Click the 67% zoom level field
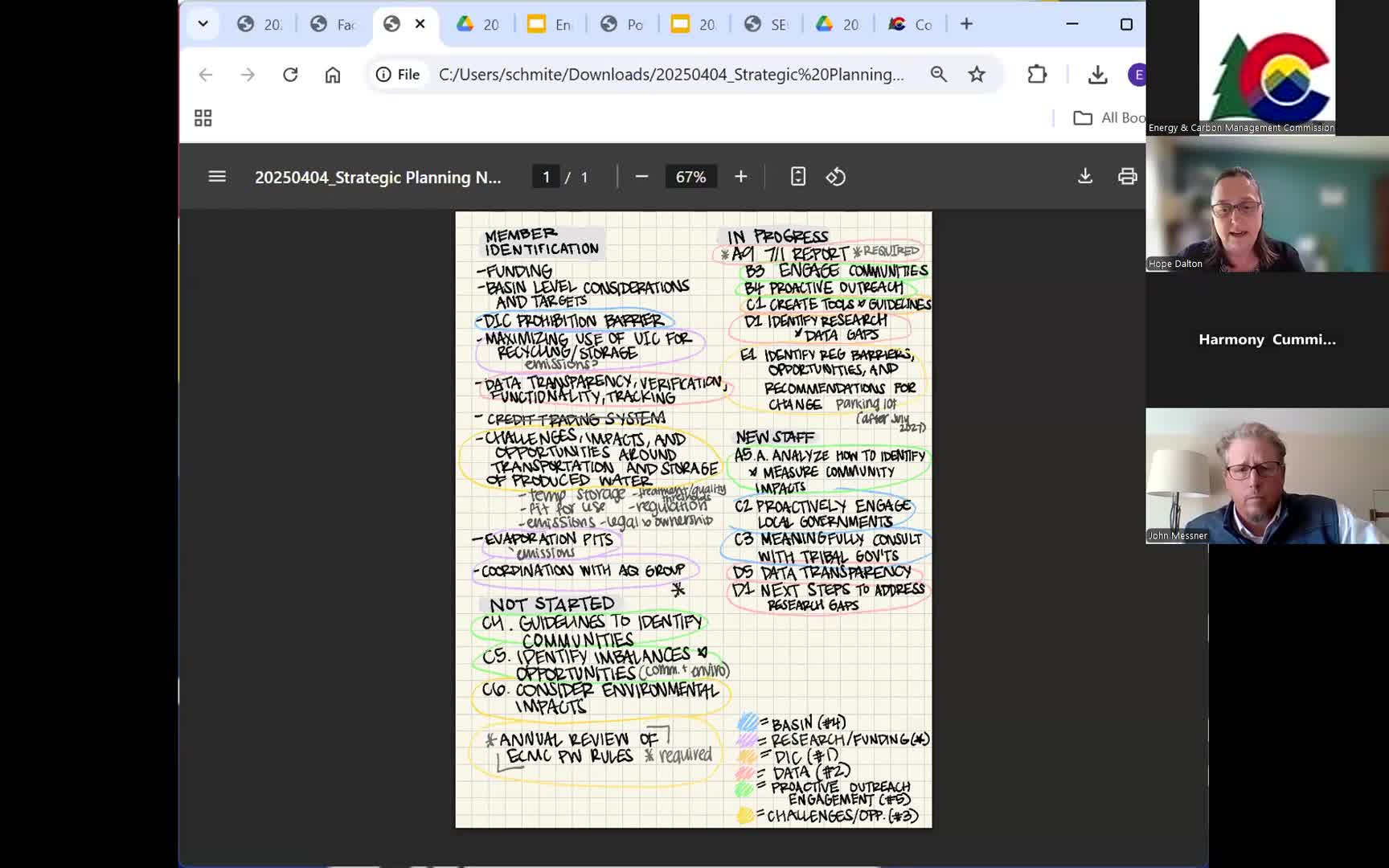 pos(690,177)
